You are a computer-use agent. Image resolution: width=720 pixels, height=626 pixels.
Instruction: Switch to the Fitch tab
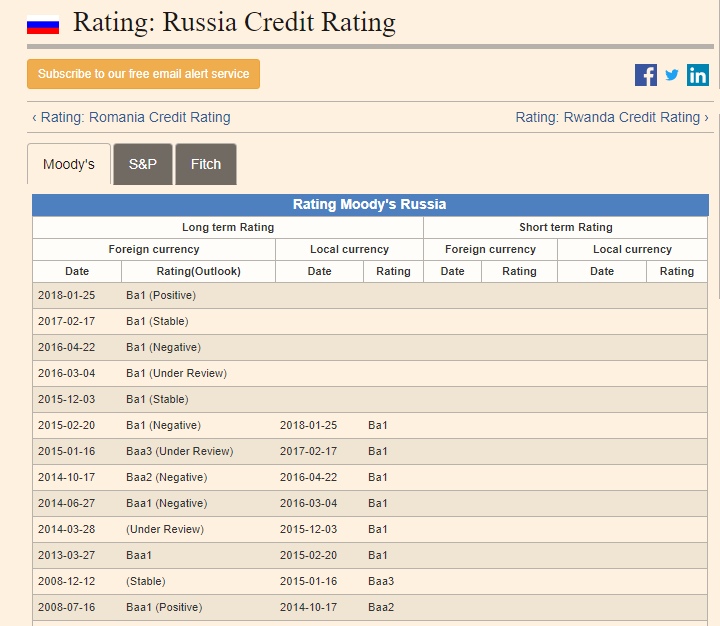206,164
